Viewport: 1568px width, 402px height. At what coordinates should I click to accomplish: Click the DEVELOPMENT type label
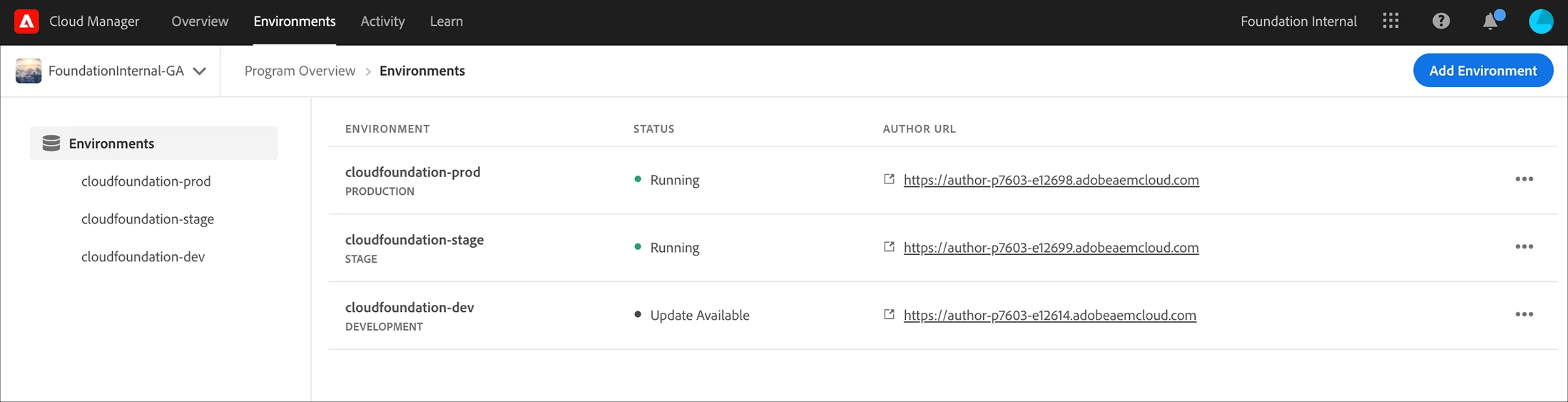[384, 326]
